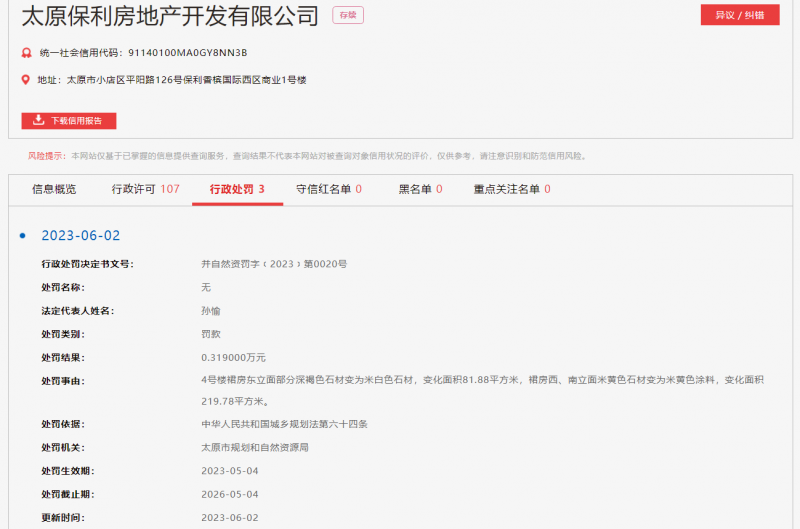800x529 pixels.
Task: Click the penalty authority 太原市规划和自然资源局
Action: pyautogui.click(x=254, y=448)
